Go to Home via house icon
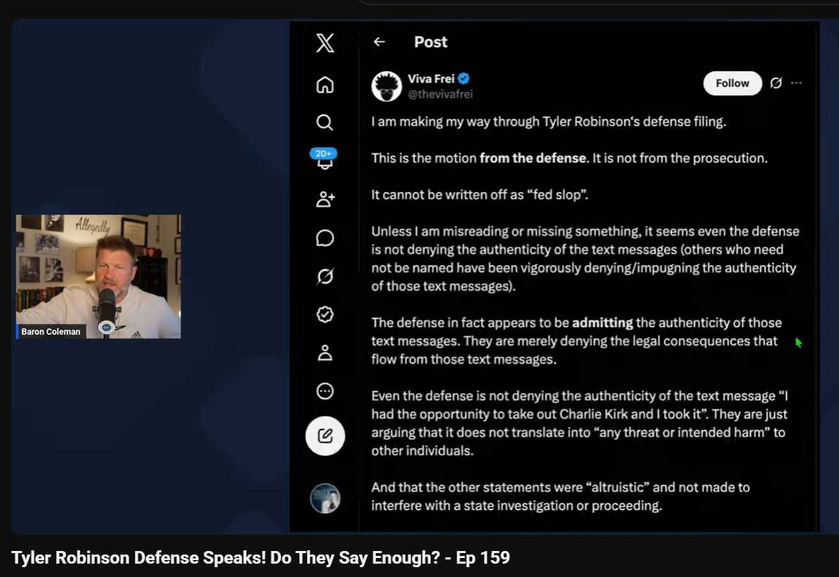This screenshot has width=839, height=577. tap(325, 85)
